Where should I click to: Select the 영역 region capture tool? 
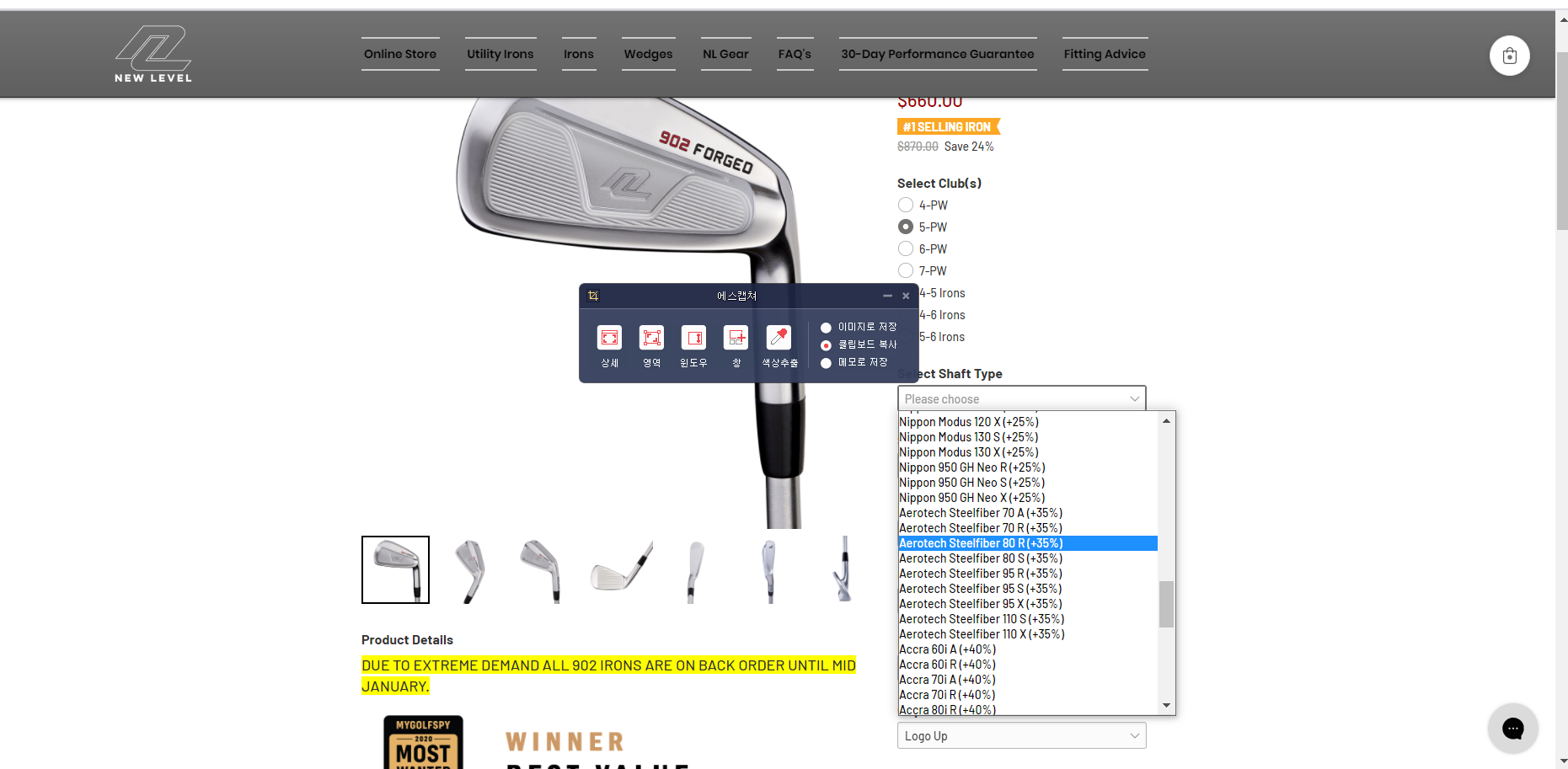651,339
